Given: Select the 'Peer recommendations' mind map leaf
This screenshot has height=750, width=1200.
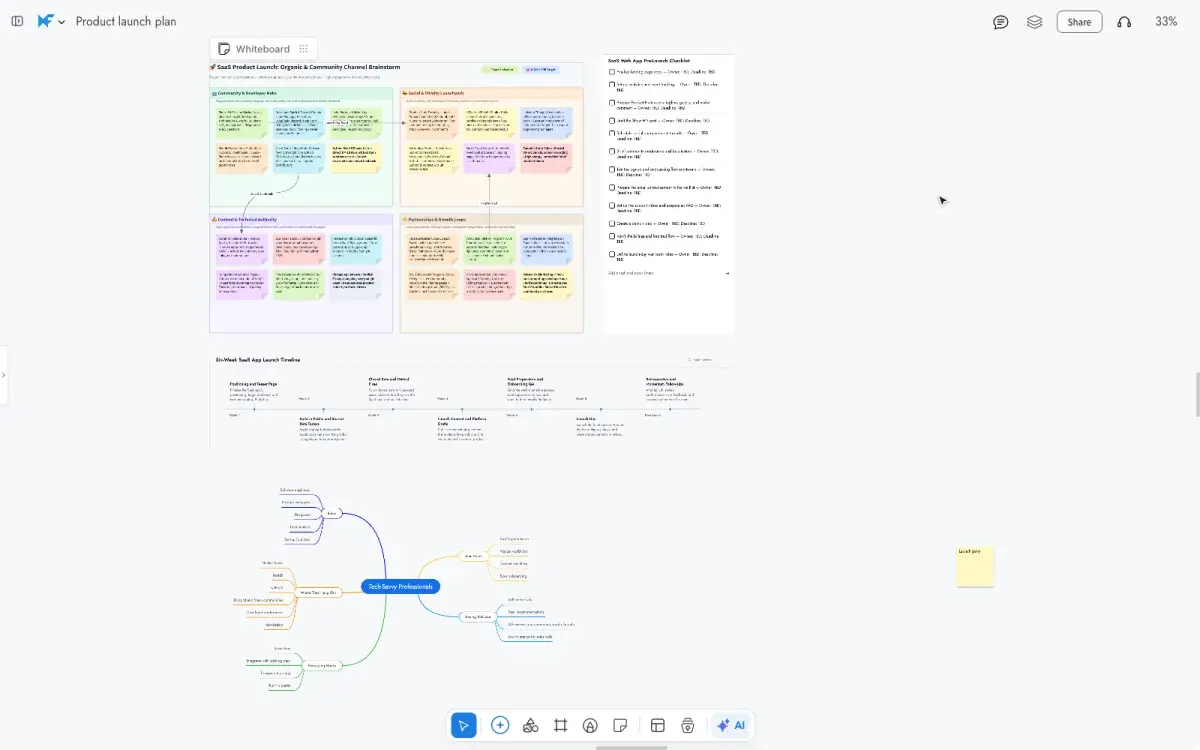Looking at the screenshot, I should click(x=524, y=612).
